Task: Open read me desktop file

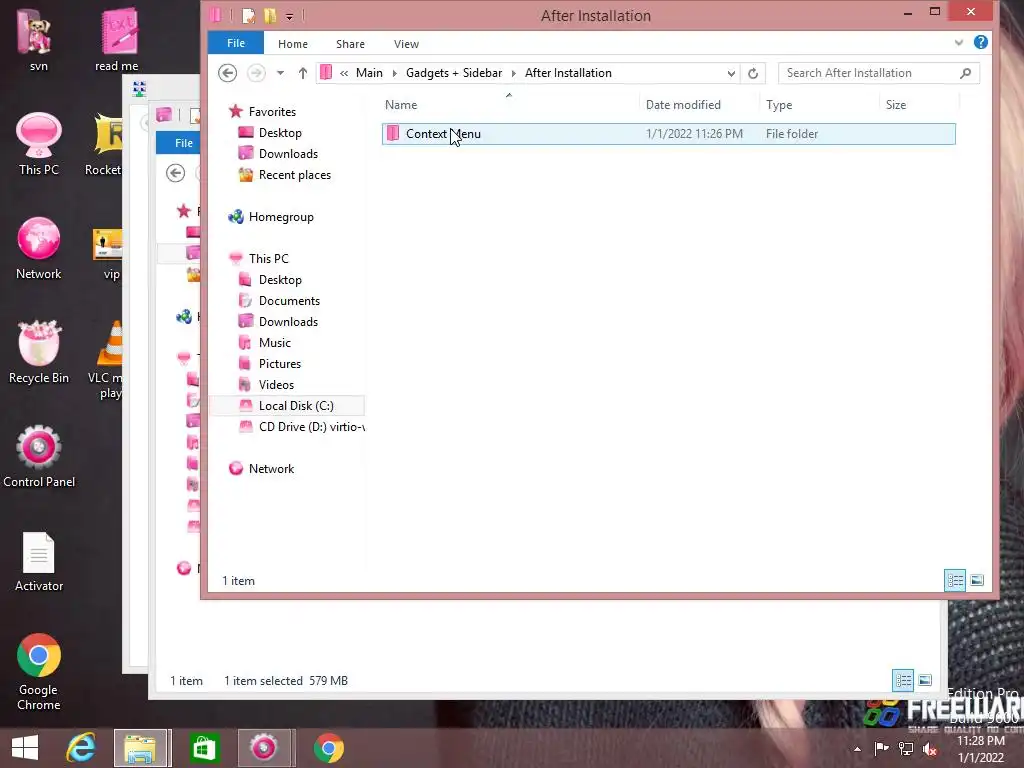Action: 116,40
